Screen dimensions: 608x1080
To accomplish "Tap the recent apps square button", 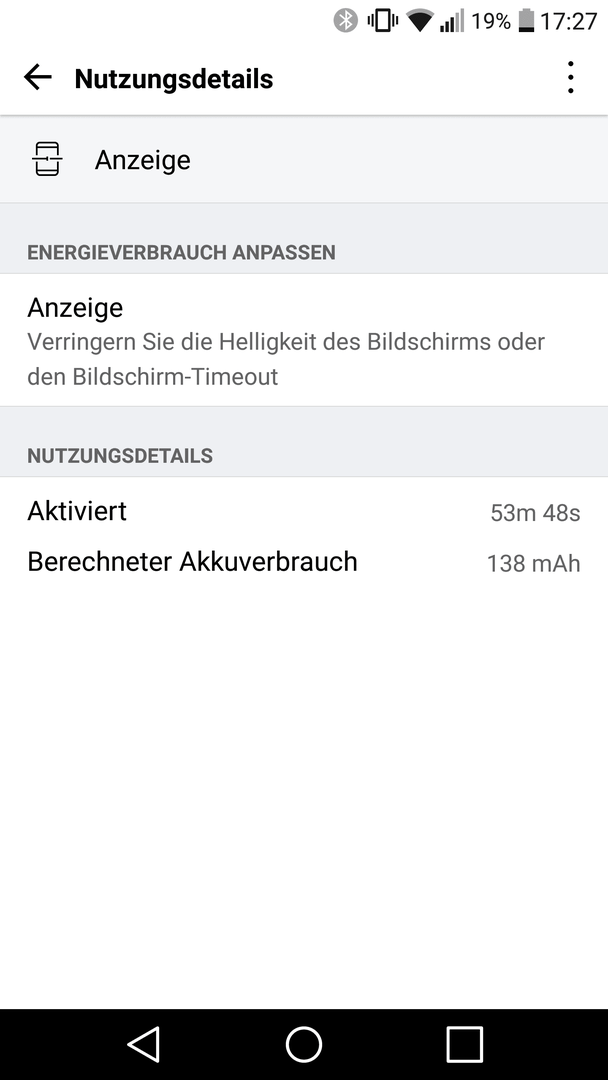I will pos(464,1044).
